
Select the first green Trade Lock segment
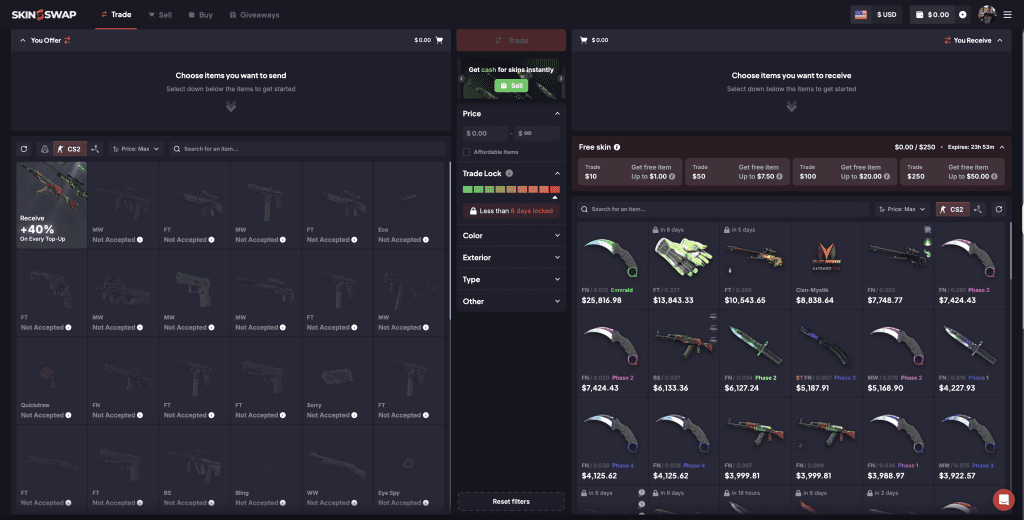coord(468,189)
